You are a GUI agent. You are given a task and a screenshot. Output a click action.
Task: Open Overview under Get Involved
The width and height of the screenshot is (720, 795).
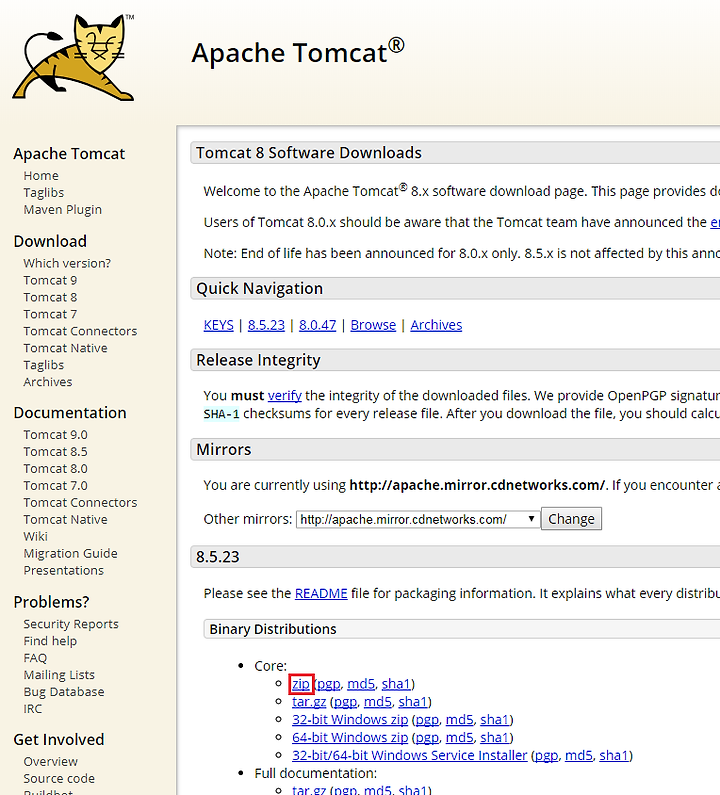(51, 762)
